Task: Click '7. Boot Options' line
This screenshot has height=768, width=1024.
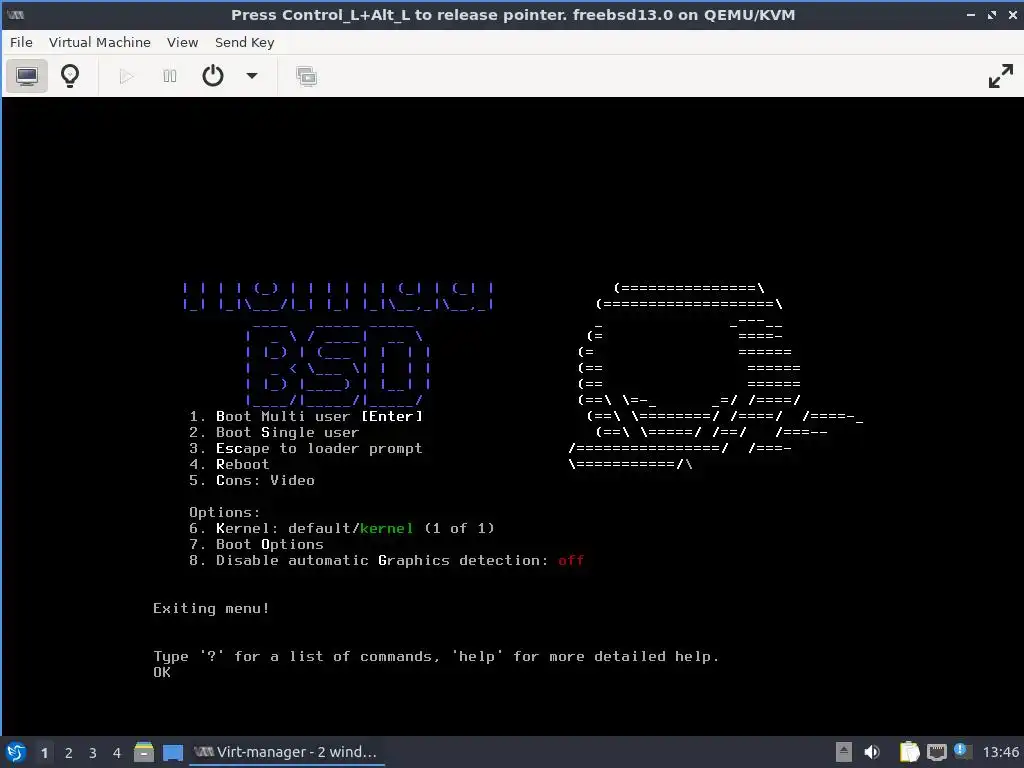Action: [x=256, y=544]
